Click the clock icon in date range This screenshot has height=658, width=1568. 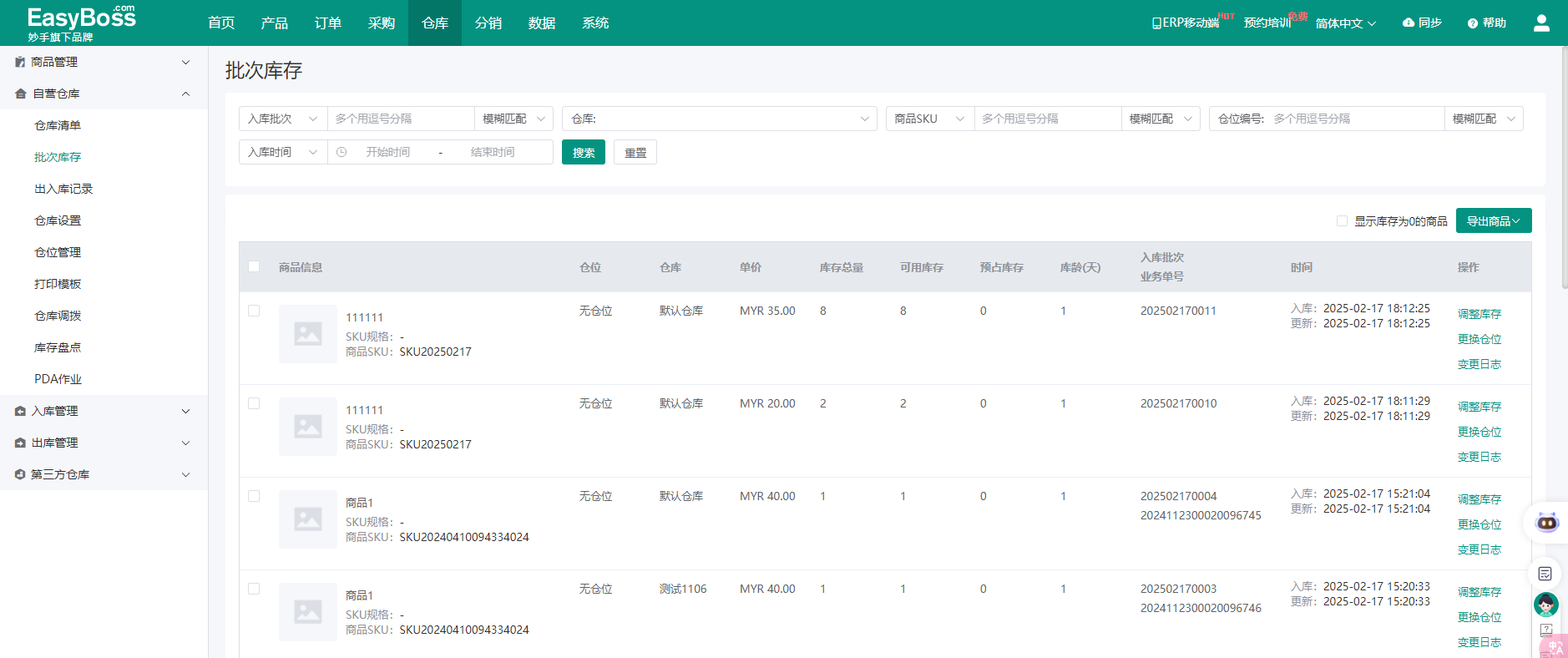coord(341,152)
